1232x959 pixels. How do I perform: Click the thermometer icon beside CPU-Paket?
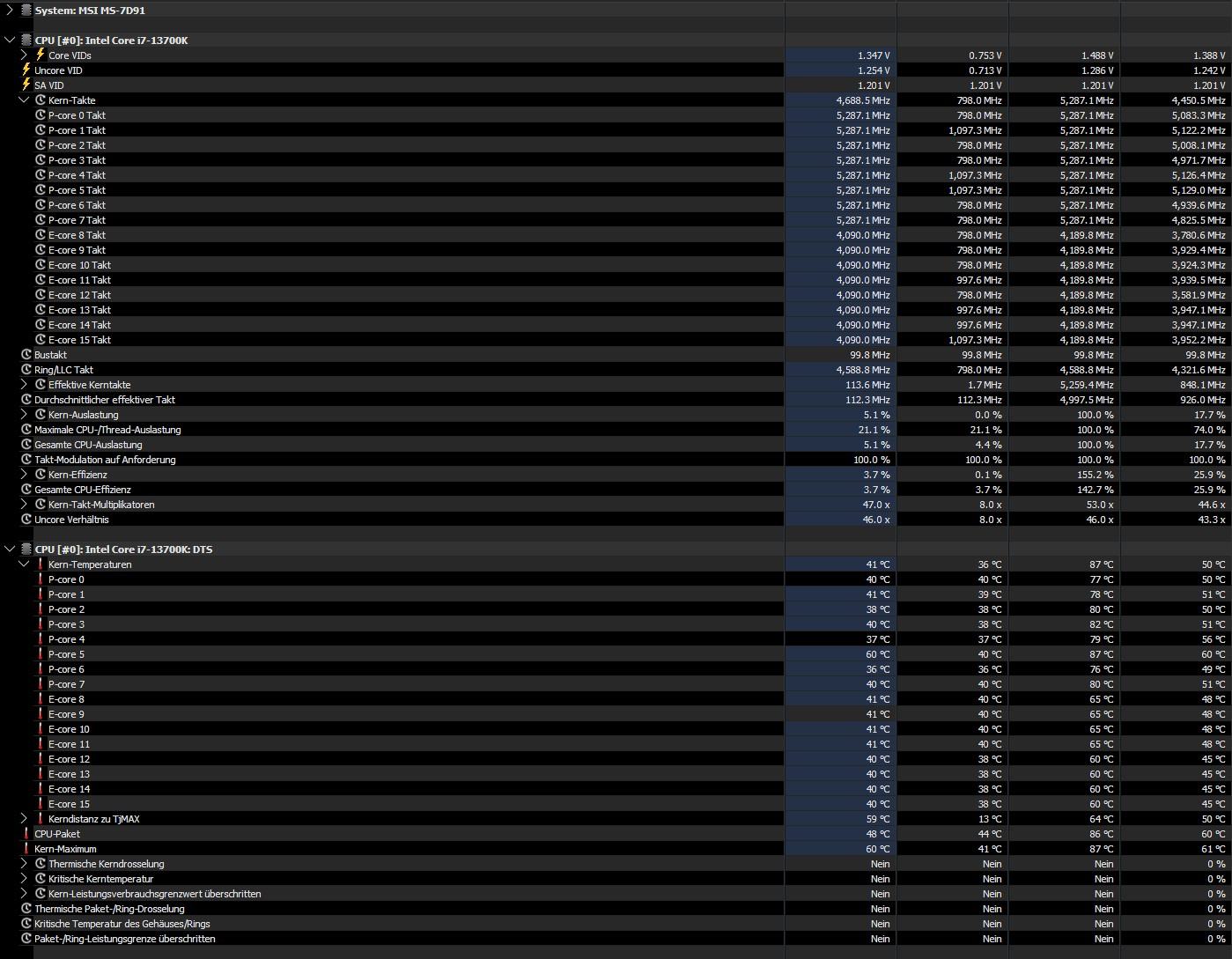click(x=26, y=834)
